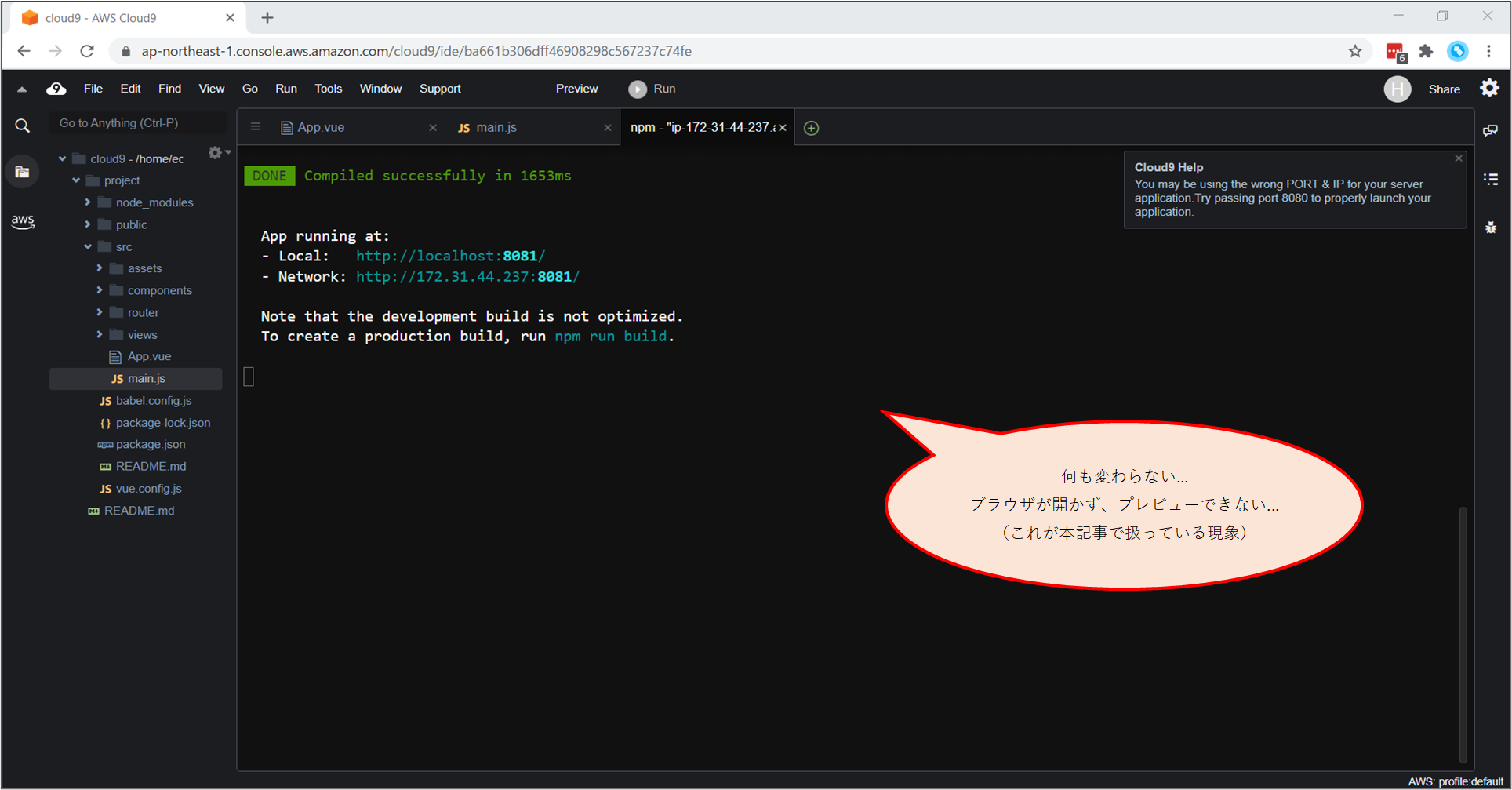Expand the node_modules folder
This screenshot has height=790, width=1512.
(x=88, y=202)
